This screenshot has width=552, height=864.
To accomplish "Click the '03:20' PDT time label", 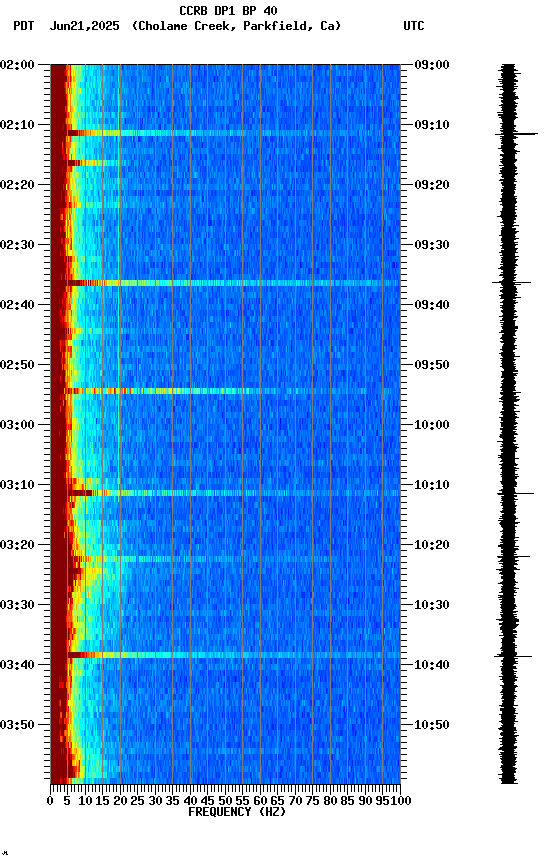I will pyautogui.click(x=17, y=545).
